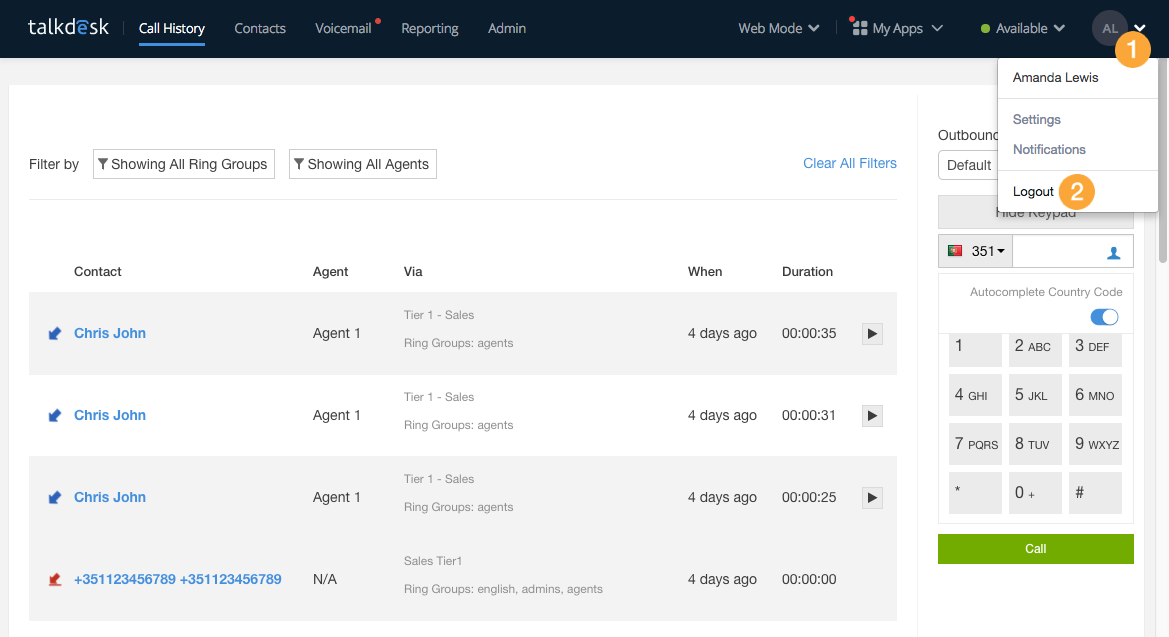Expand the My Apps menu chevron
Image resolution: width=1169 pixels, height=637 pixels.
(937, 28)
